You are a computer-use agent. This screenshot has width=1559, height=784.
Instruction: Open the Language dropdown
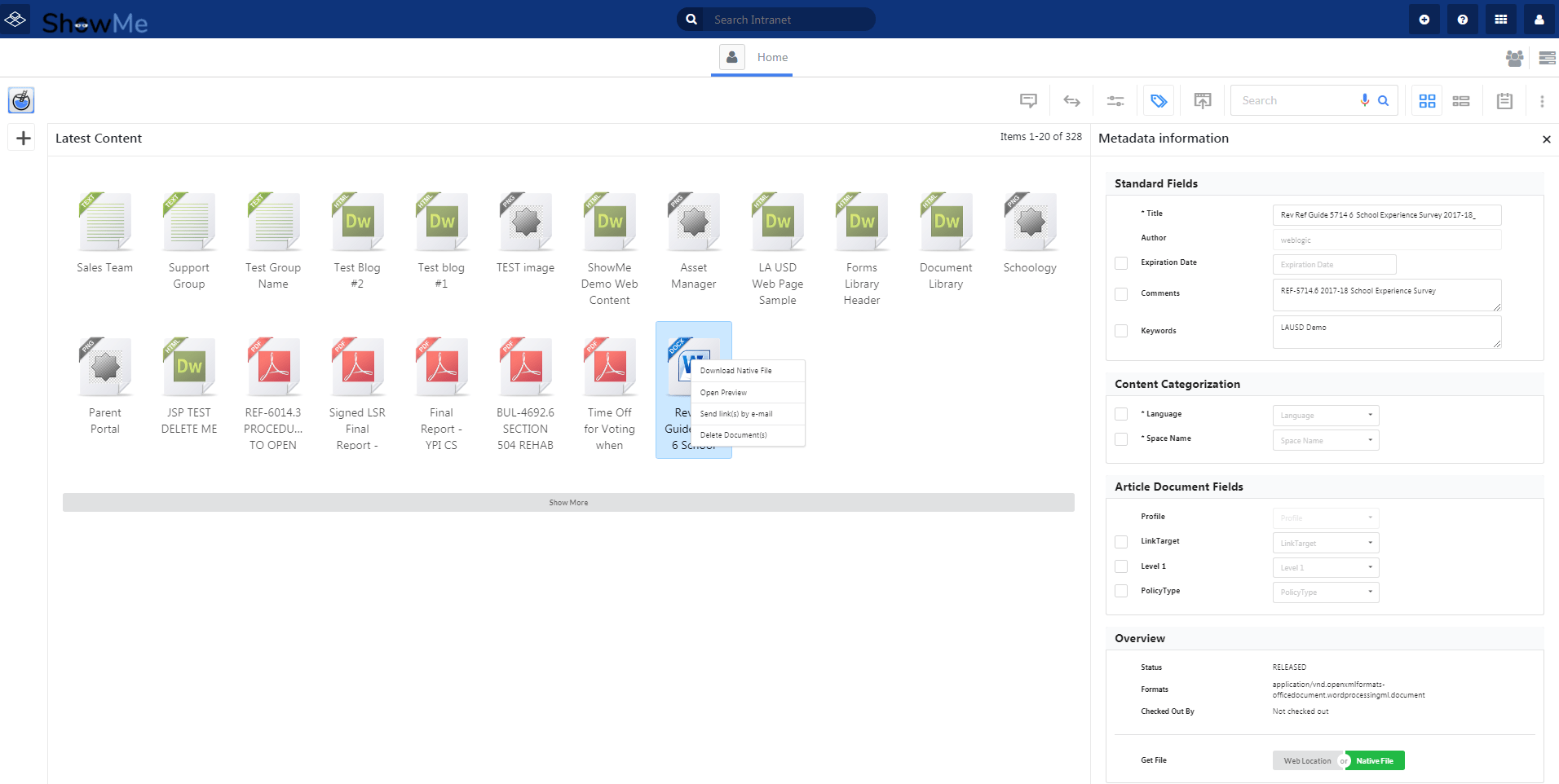pyautogui.click(x=1325, y=416)
